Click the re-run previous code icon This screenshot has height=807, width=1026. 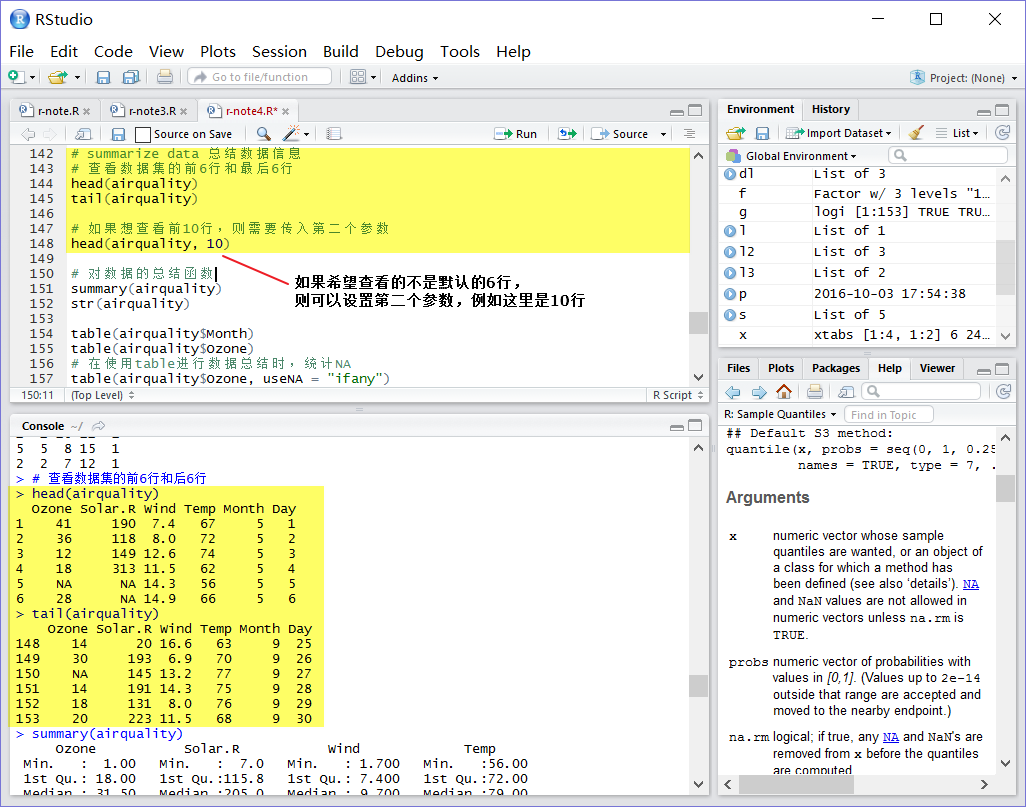pyautogui.click(x=567, y=134)
